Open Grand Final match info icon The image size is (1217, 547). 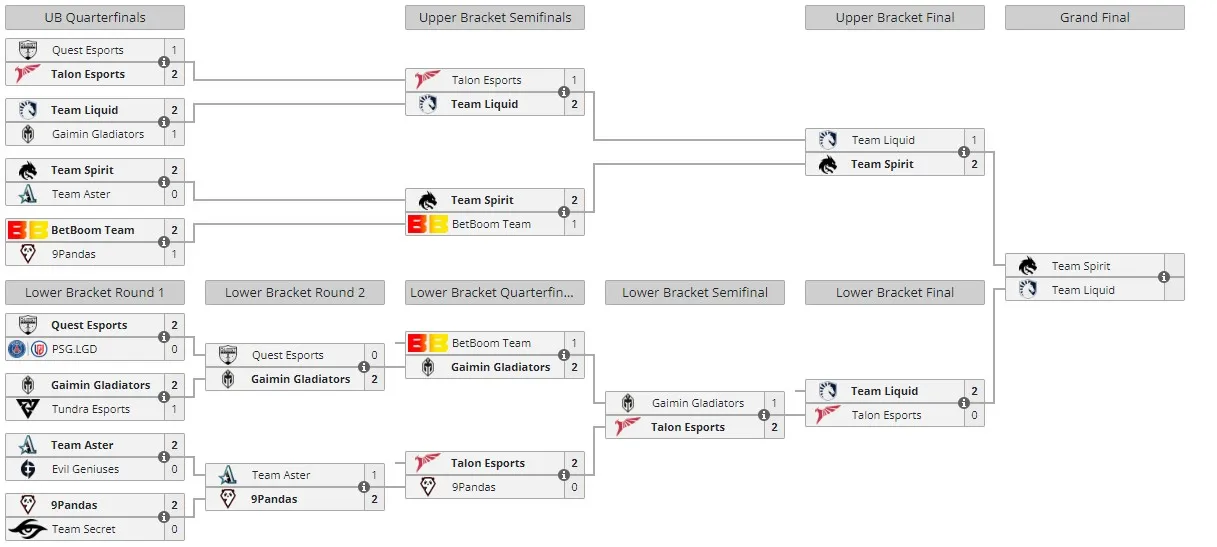1164,278
